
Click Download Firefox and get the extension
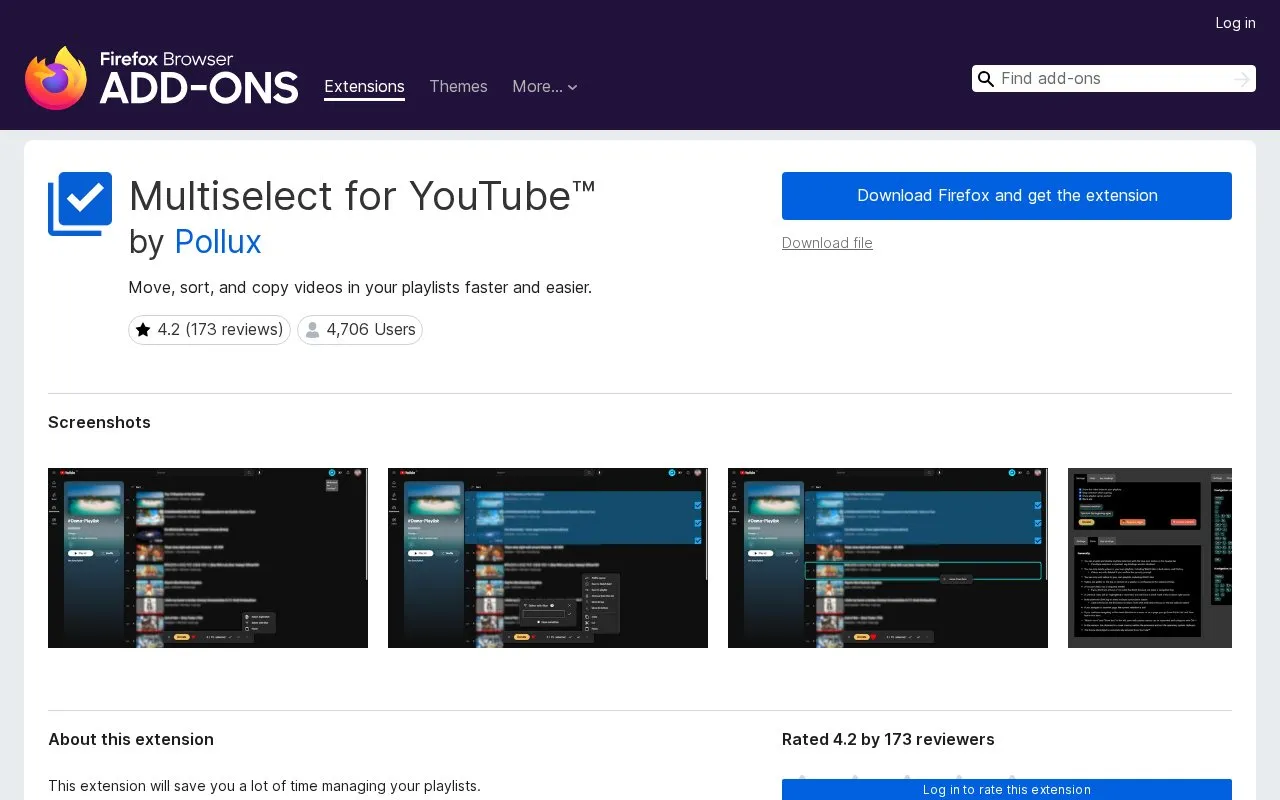(x=1007, y=196)
